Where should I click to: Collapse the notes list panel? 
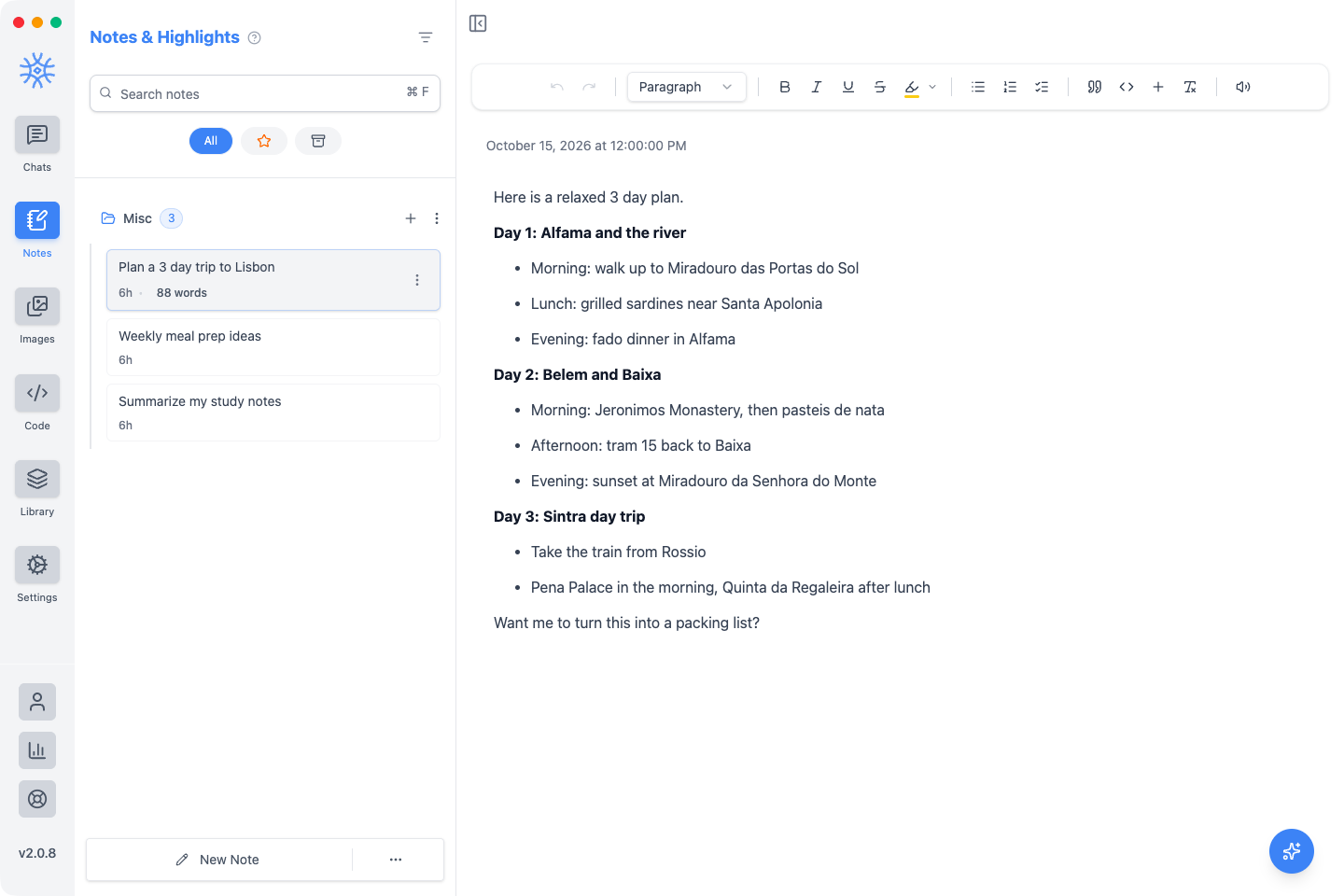478,23
